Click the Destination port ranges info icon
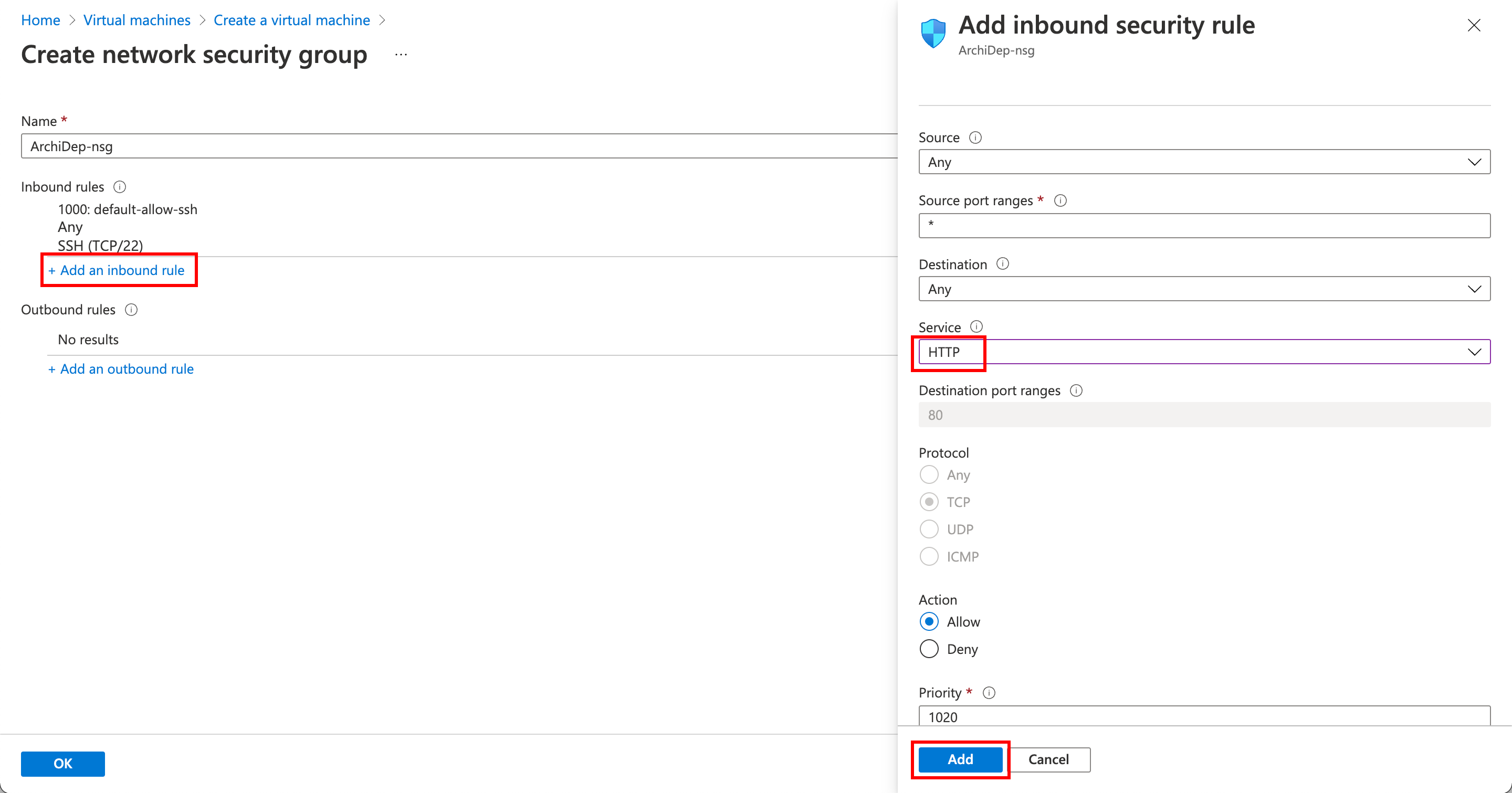Image resolution: width=1512 pixels, height=793 pixels. coord(1076,390)
